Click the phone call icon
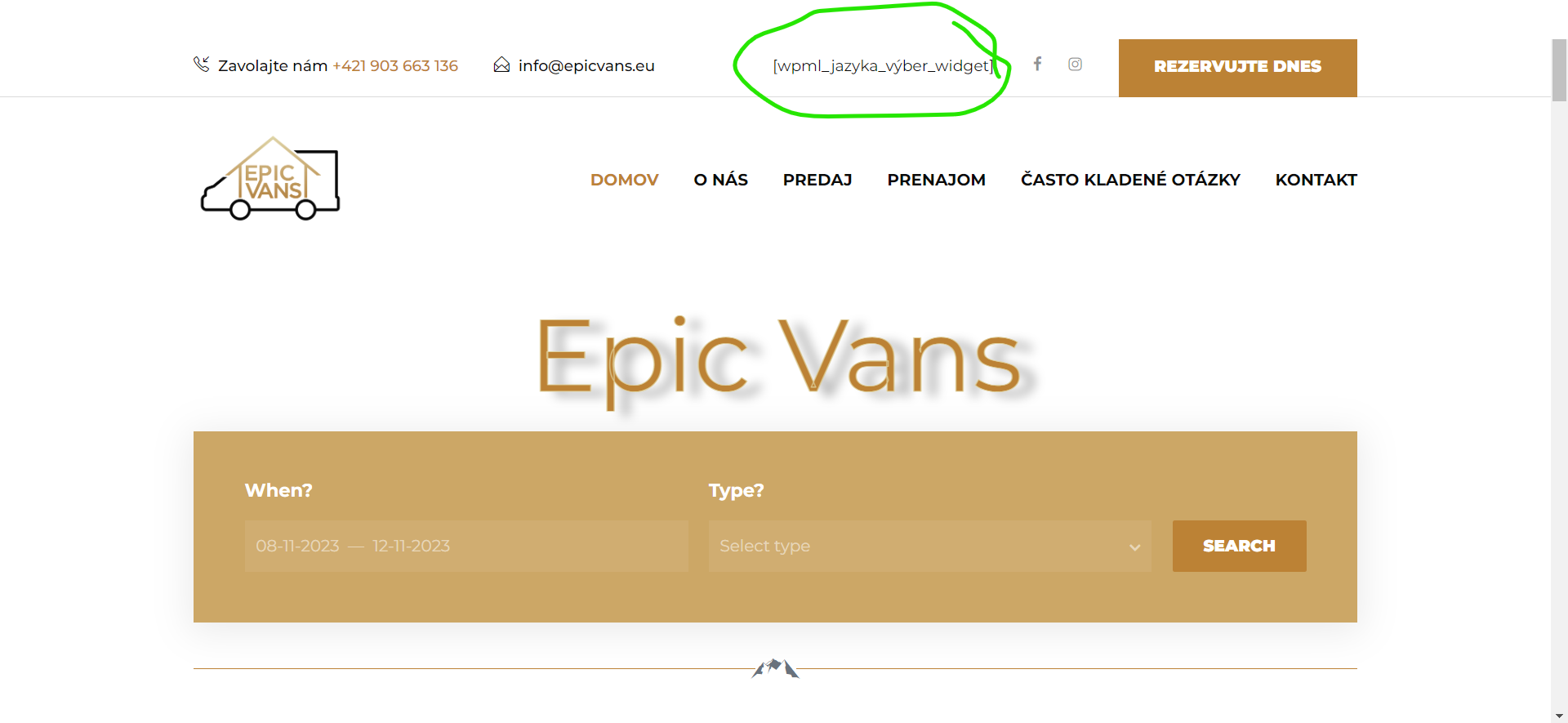The image size is (1568, 723). [202, 65]
